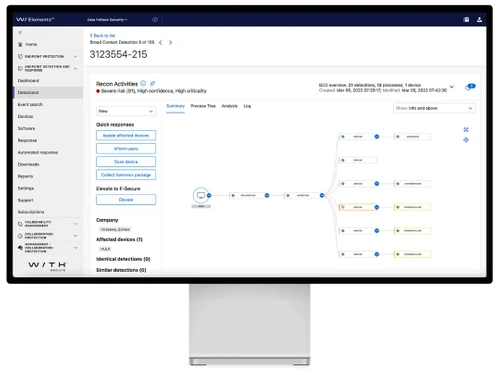This screenshot has width=500, height=375.
Task: Expand Management Collaboration Protection section
Action: point(76,248)
